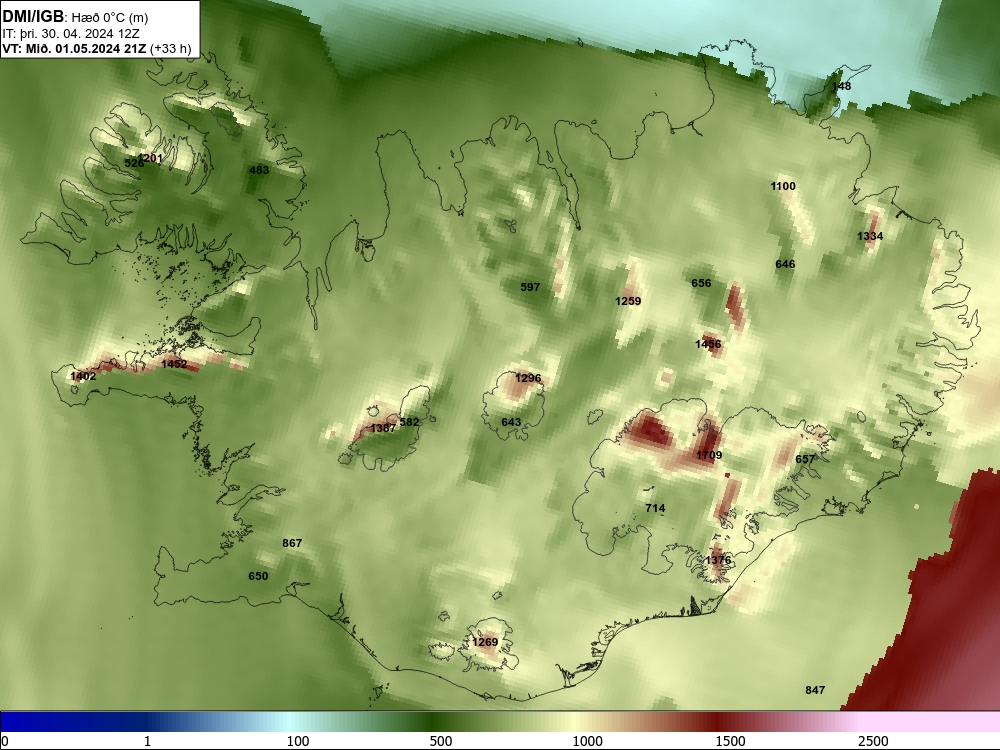Click the map value 714
The image size is (1000, 750).
coord(655,508)
